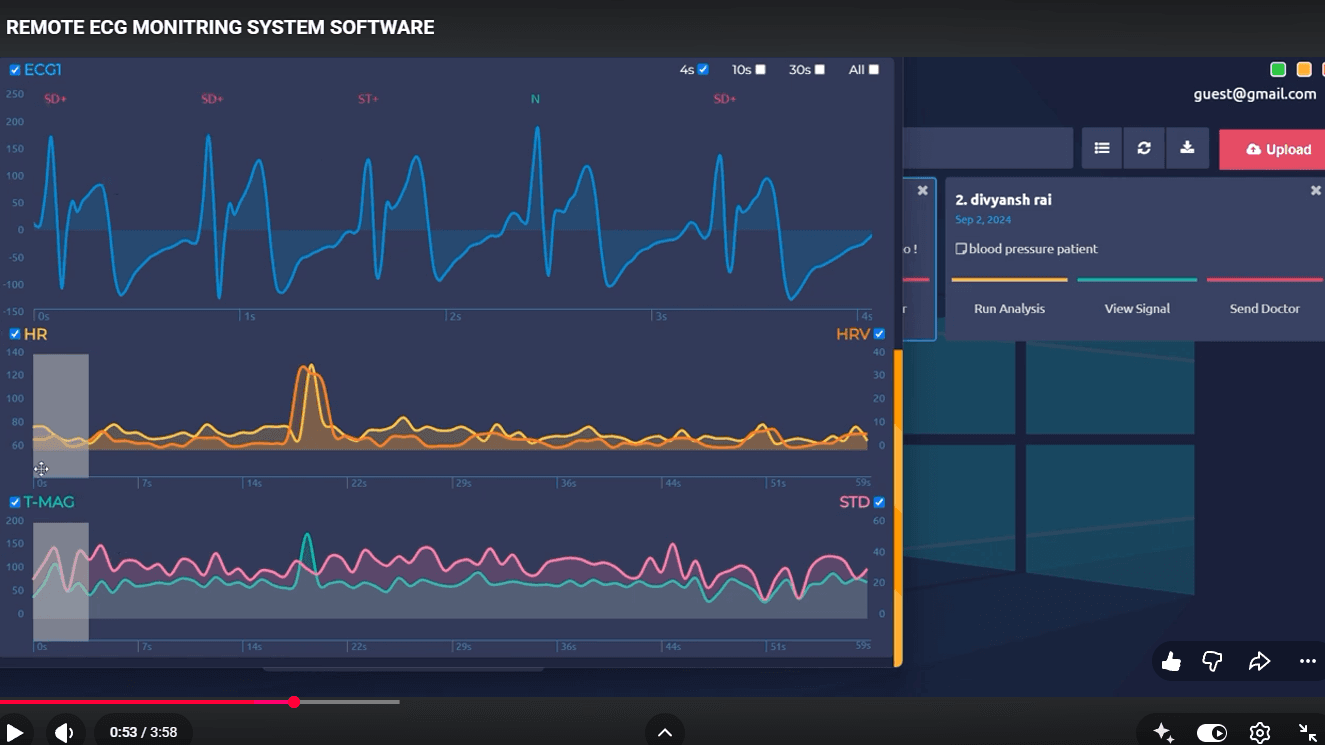Viewport: 1325px width, 745px height.
Task: Click the share arrow icon
Action: [x=1259, y=661]
